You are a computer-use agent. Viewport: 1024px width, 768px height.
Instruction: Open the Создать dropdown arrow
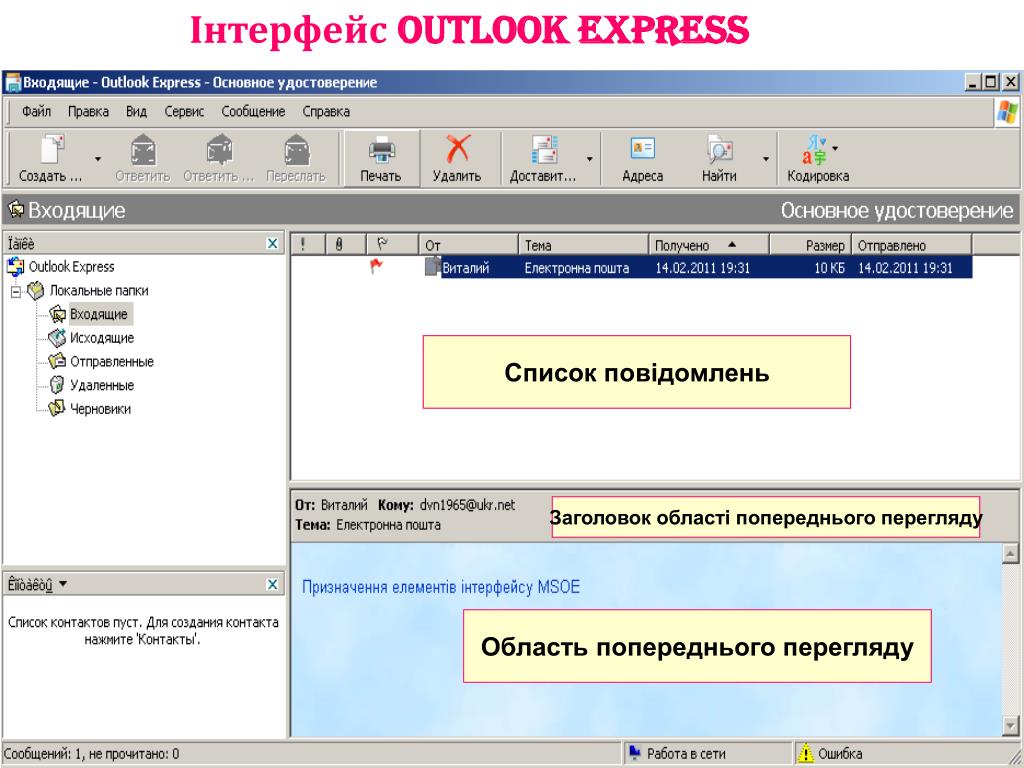98,159
